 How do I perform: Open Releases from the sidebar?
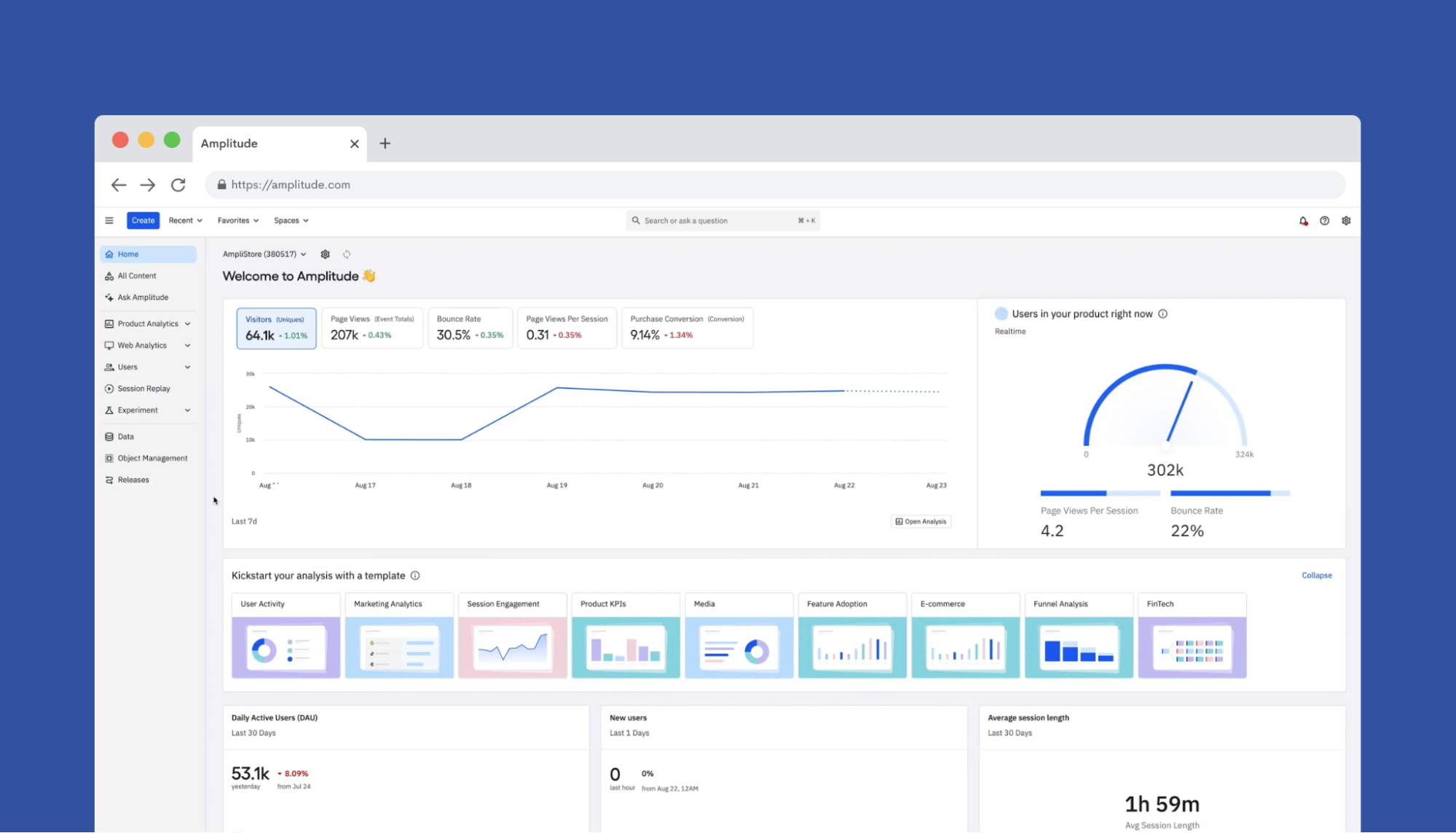point(133,480)
